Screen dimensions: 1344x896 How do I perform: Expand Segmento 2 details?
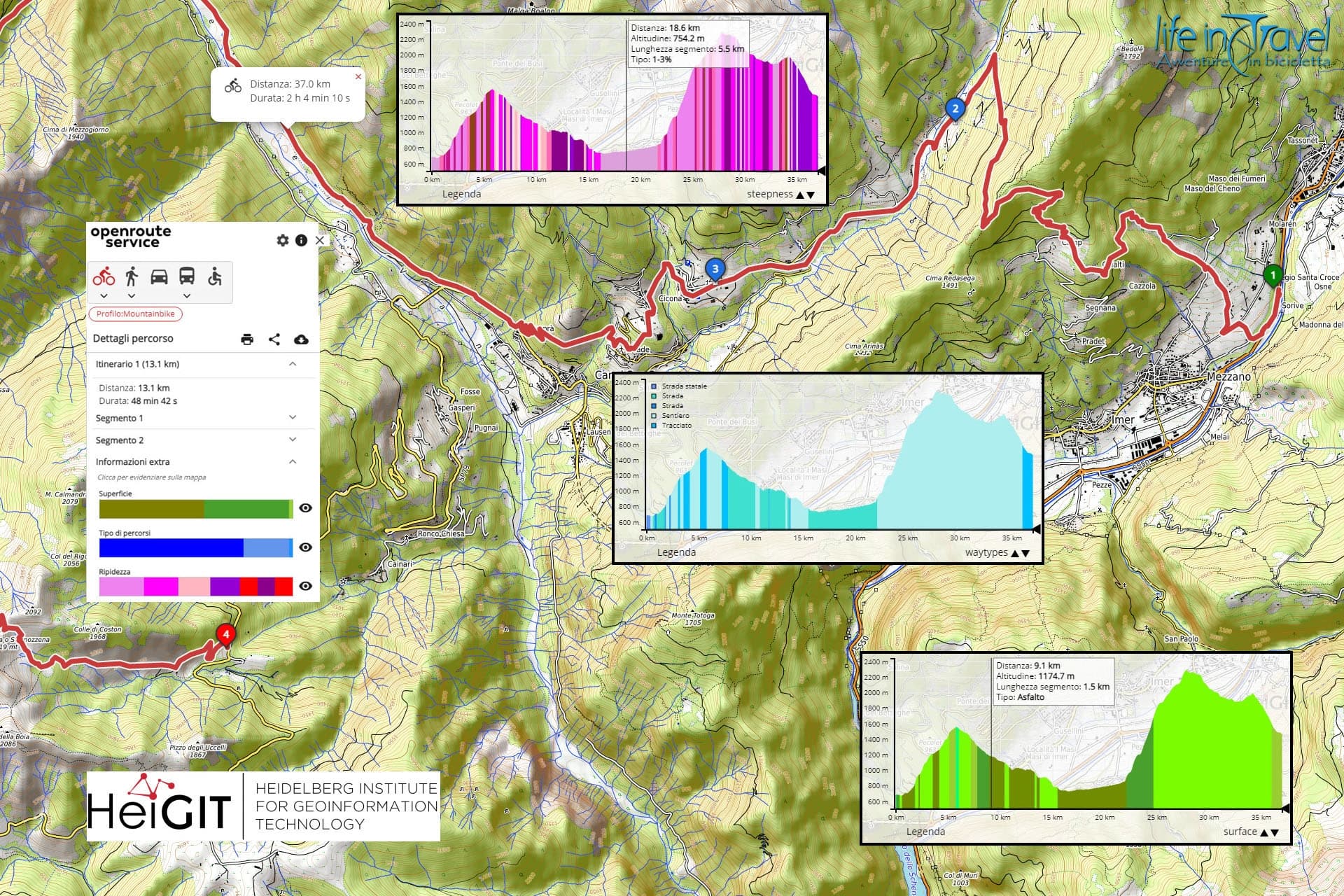tap(293, 440)
